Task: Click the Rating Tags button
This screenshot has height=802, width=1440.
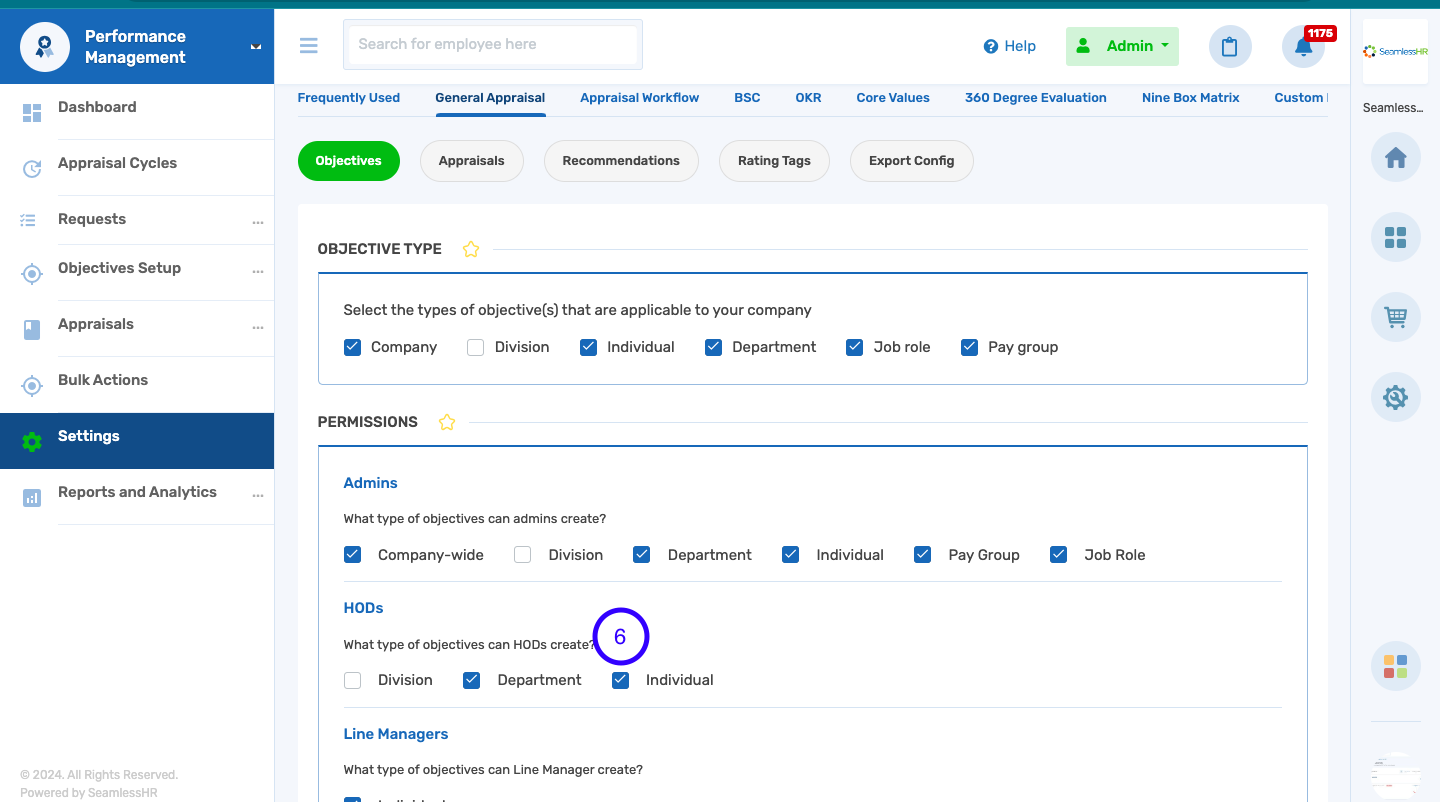Action: click(x=774, y=160)
